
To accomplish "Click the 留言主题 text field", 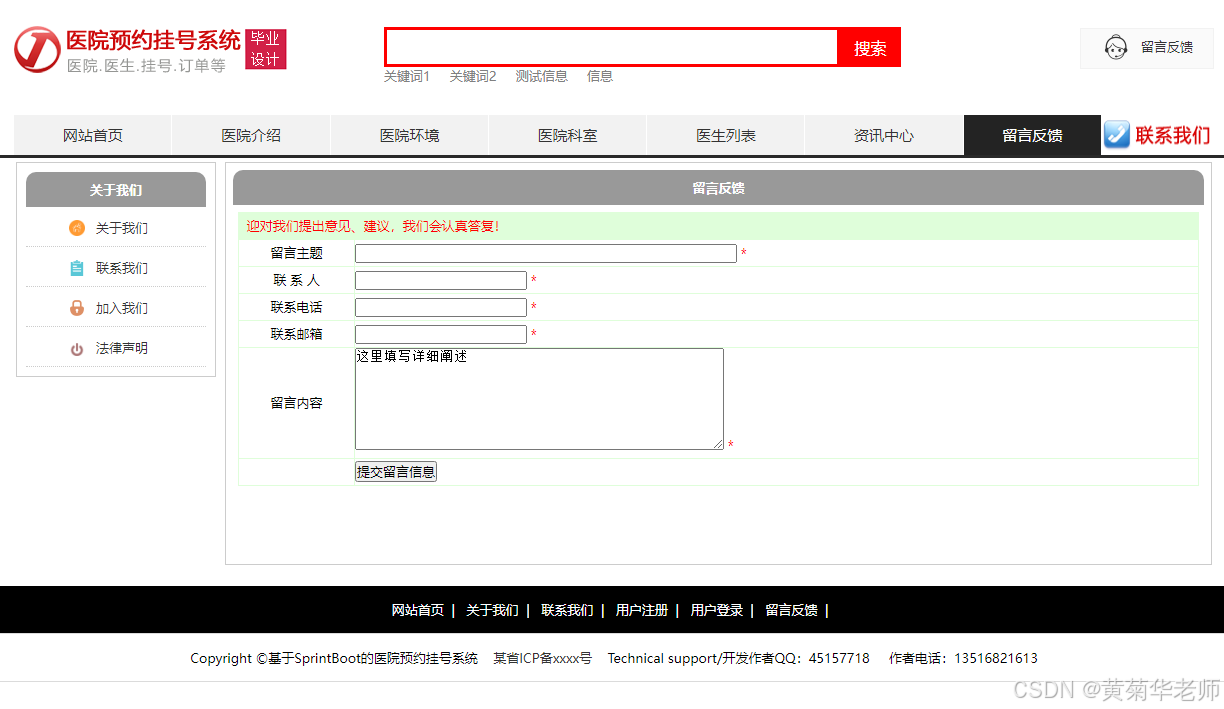I will tap(546, 253).
